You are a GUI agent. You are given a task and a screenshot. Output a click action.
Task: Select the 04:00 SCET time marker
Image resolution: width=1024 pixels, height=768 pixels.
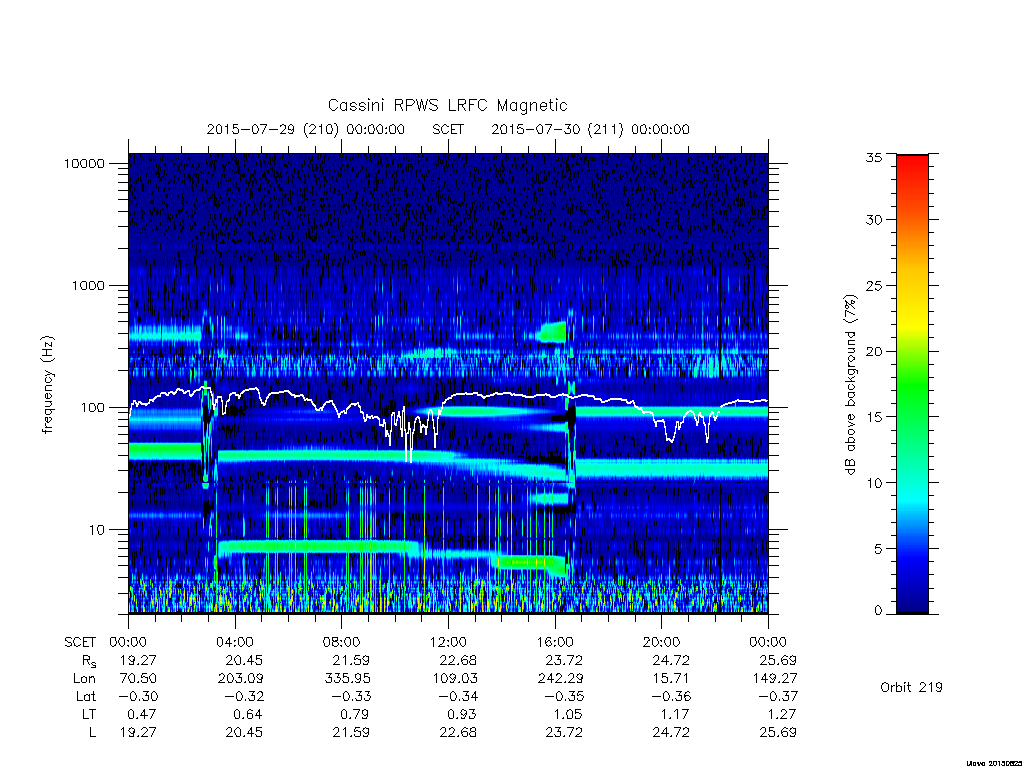235,642
